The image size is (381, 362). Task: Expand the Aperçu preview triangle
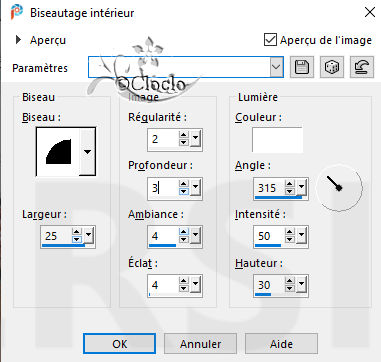pos(18,40)
